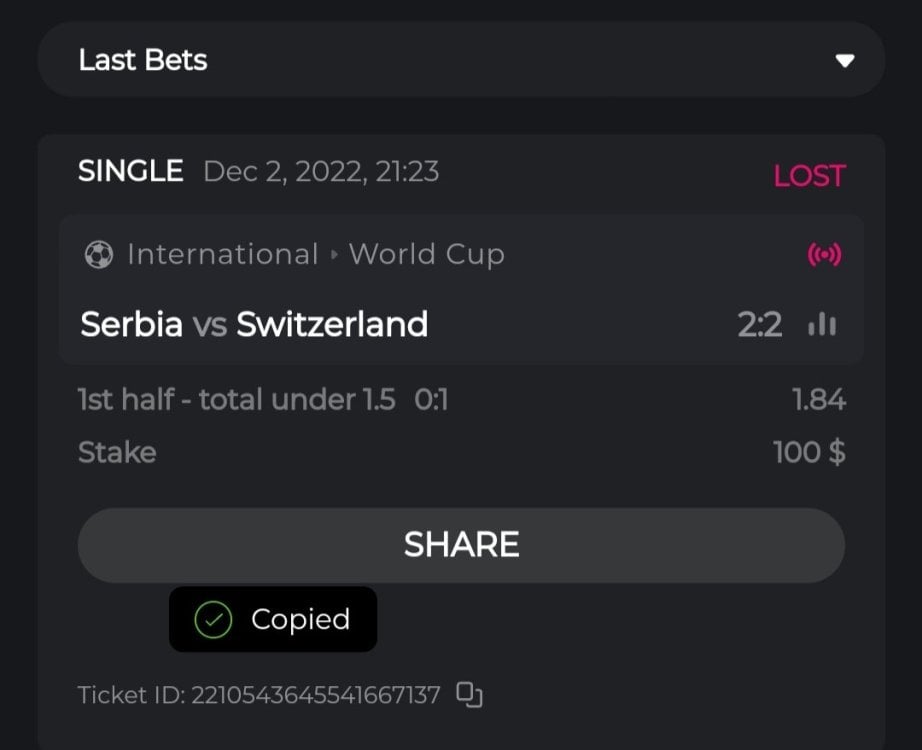Click the 100 $ stake amount

809,453
